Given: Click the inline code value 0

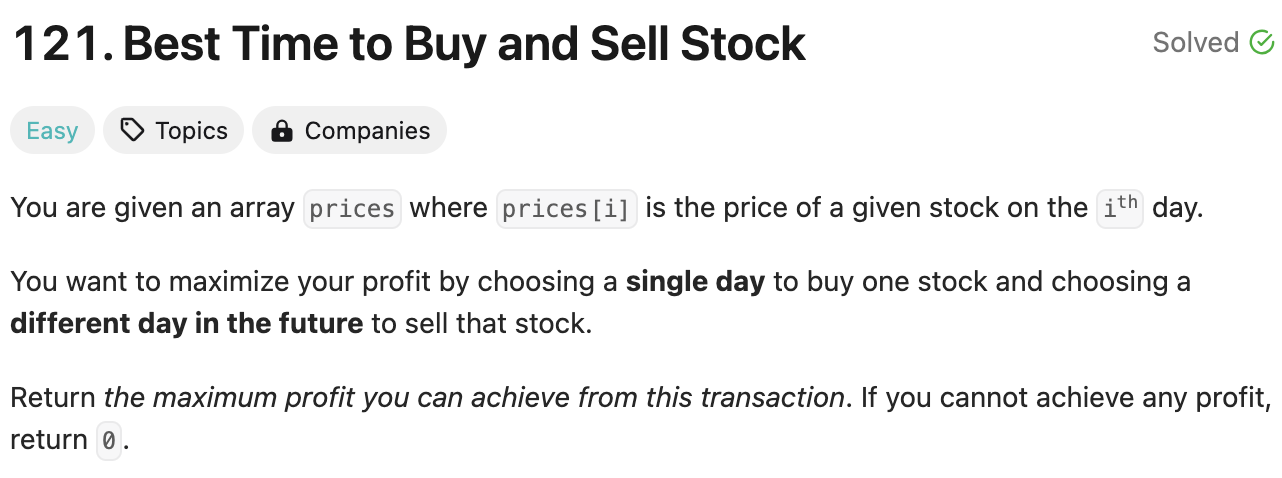Looking at the screenshot, I should pyautogui.click(x=108, y=440).
